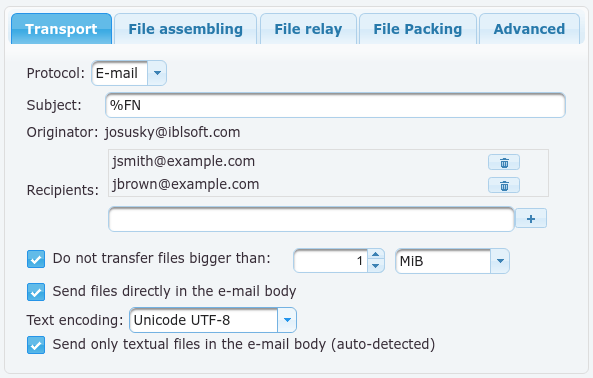593x378 pixels.
Task: Remove jbrown@example.com using its trash icon
Action: (x=504, y=185)
